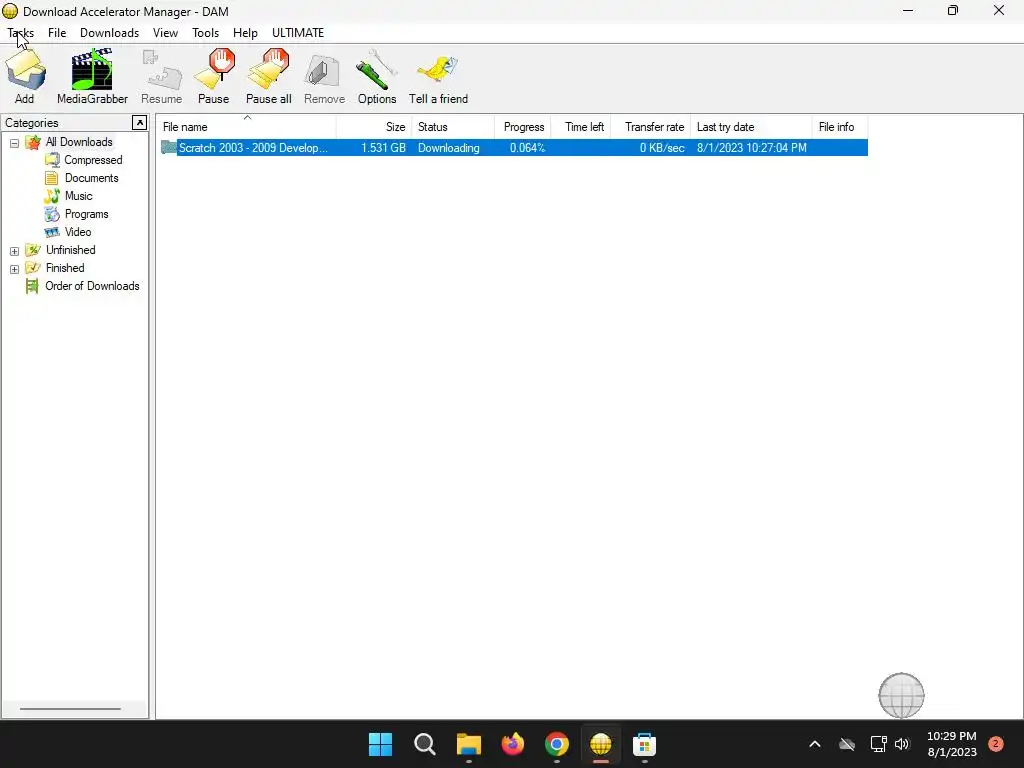Click the Pause all toolbar icon
1024x768 pixels.
coord(268,76)
